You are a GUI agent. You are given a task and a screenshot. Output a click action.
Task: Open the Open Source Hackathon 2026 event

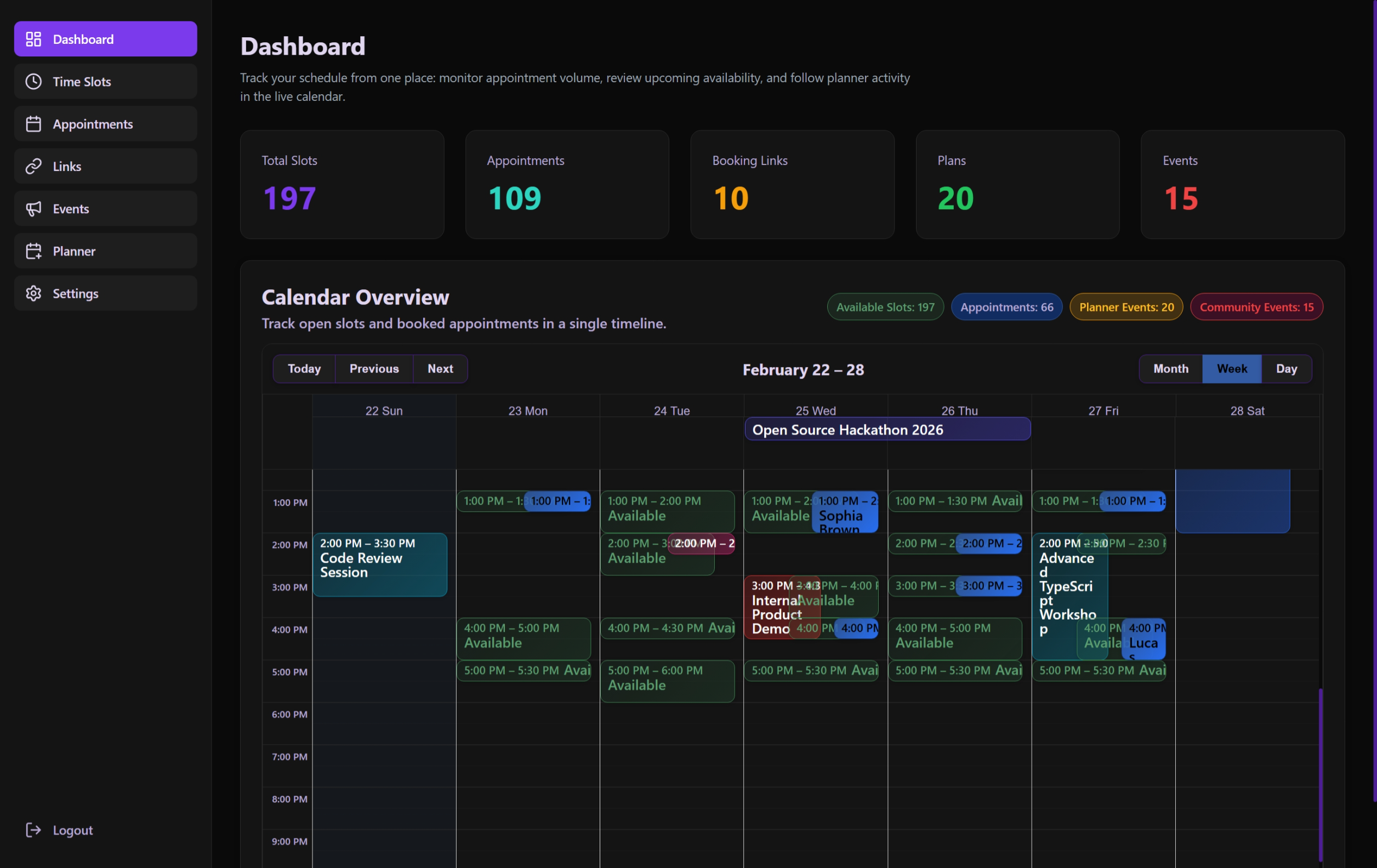(886, 430)
